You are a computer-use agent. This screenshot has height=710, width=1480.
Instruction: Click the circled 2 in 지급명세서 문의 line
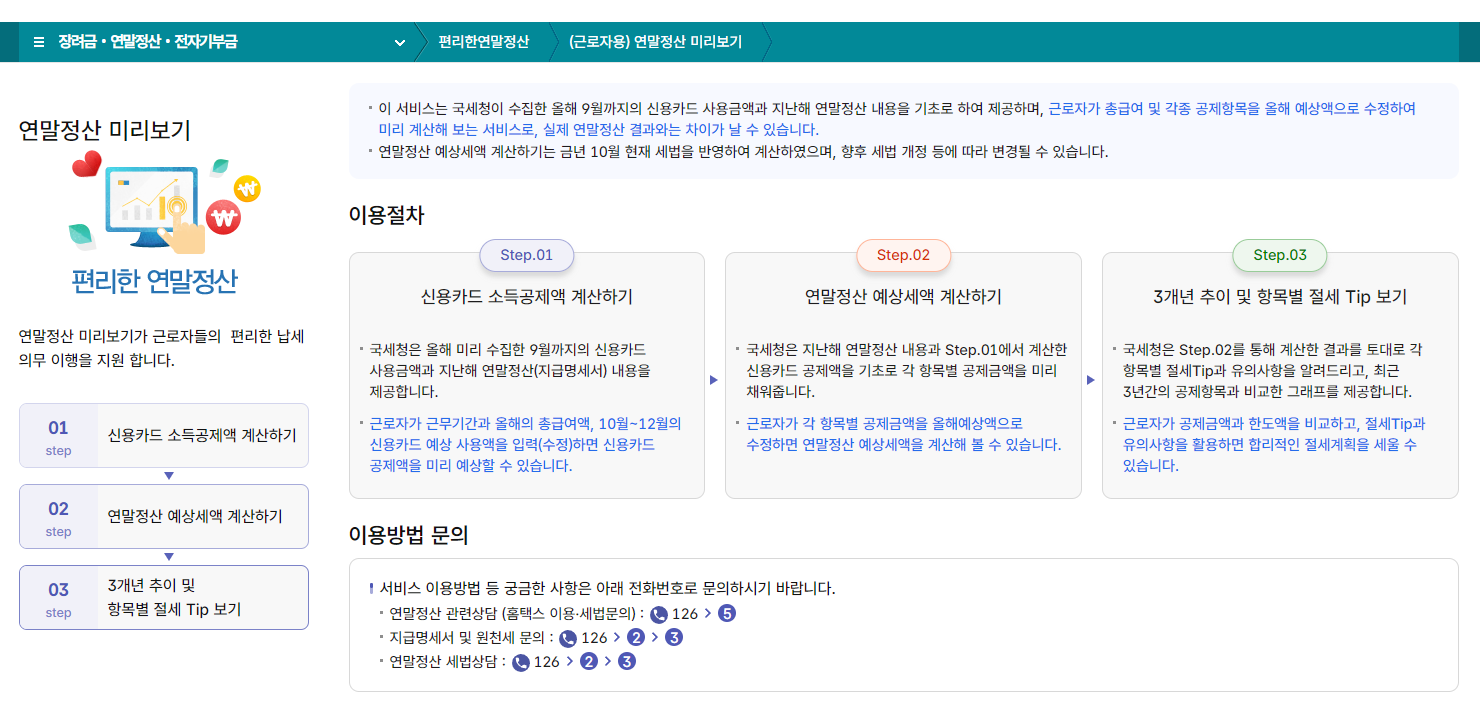tap(636, 637)
